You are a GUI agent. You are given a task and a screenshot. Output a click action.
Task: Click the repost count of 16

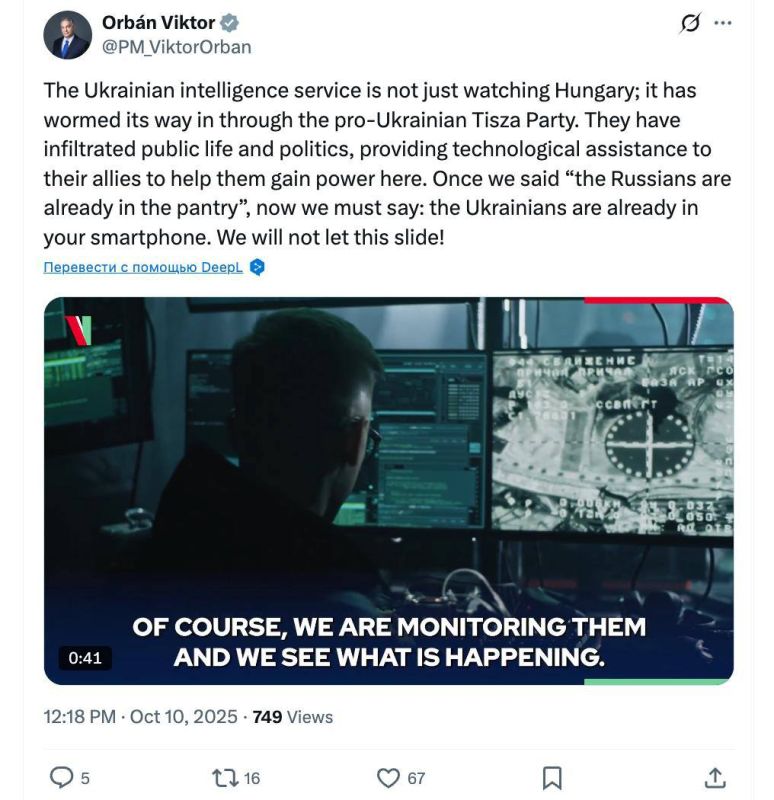pyautogui.click(x=252, y=778)
